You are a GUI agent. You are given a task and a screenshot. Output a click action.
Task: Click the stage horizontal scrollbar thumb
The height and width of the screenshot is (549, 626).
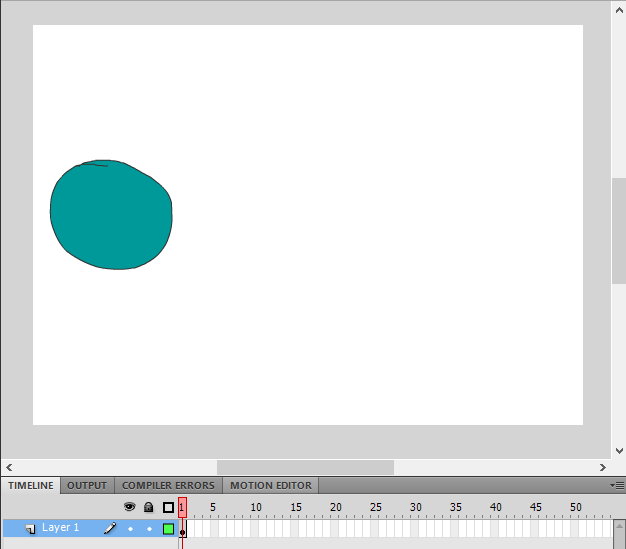(305, 467)
